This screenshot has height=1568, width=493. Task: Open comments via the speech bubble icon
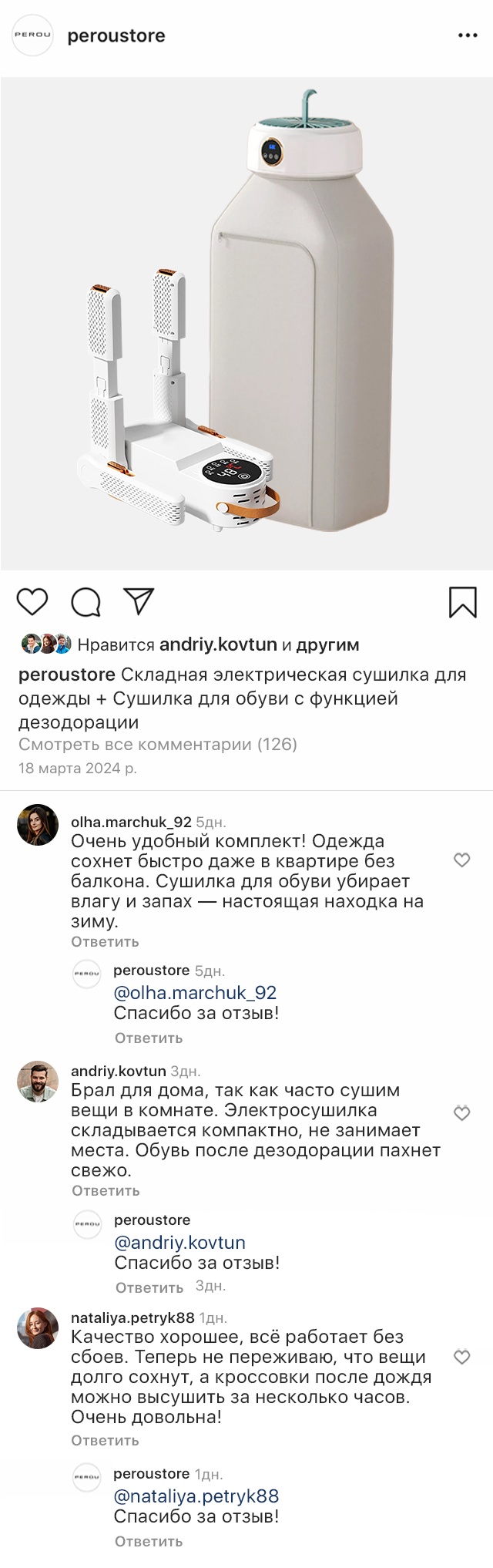(x=86, y=602)
